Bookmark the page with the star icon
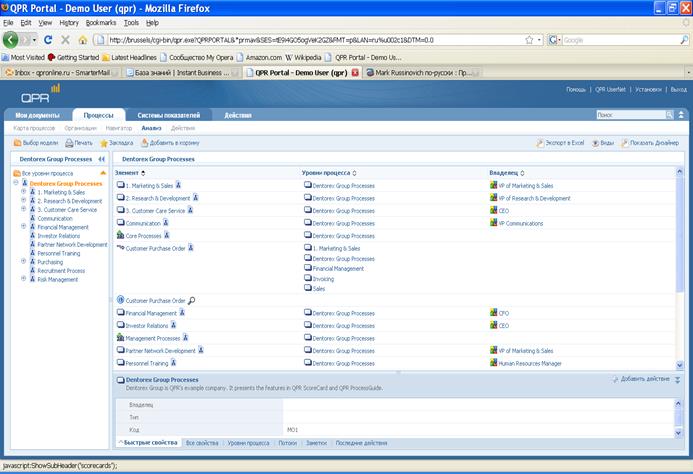 coord(529,40)
